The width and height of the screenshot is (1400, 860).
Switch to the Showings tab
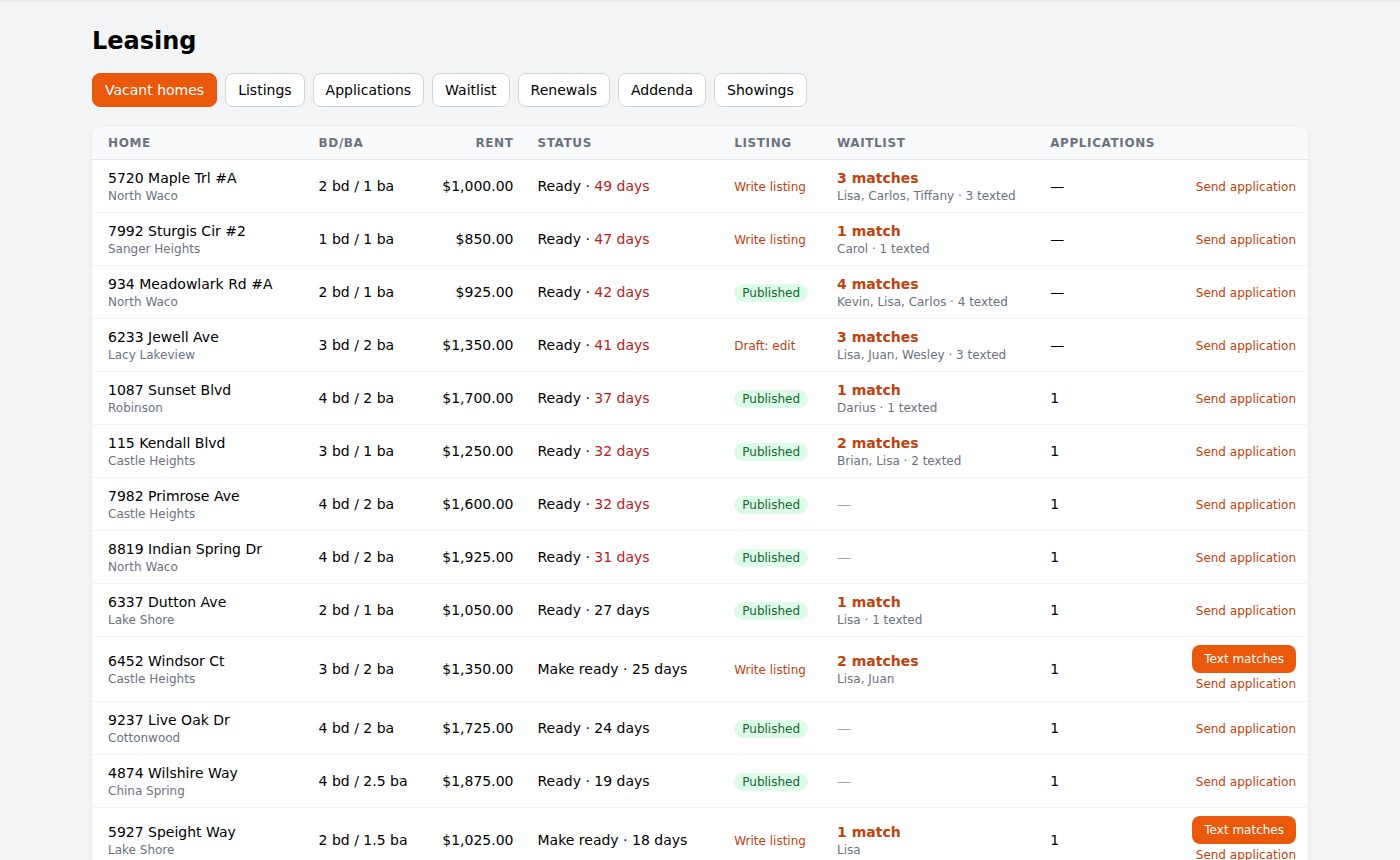click(760, 90)
